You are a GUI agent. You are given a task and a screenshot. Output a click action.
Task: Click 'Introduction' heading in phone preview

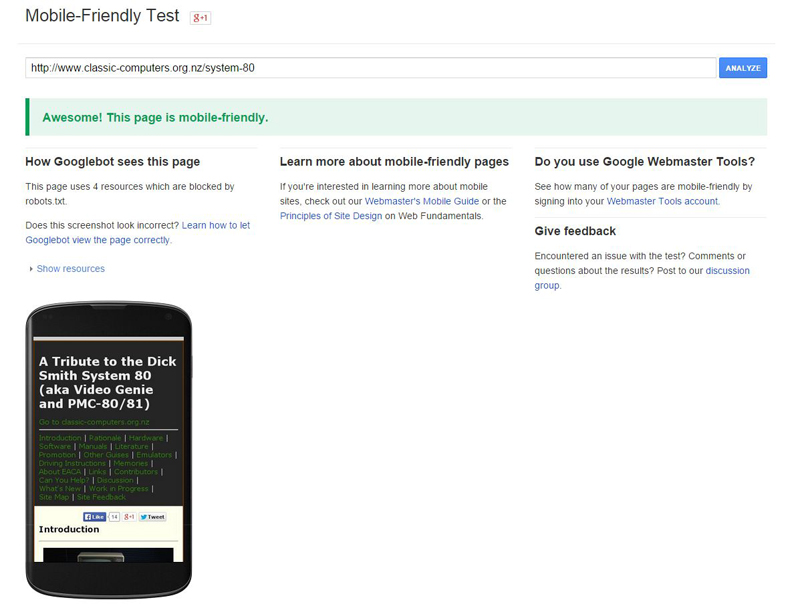click(x=69, y=529)
